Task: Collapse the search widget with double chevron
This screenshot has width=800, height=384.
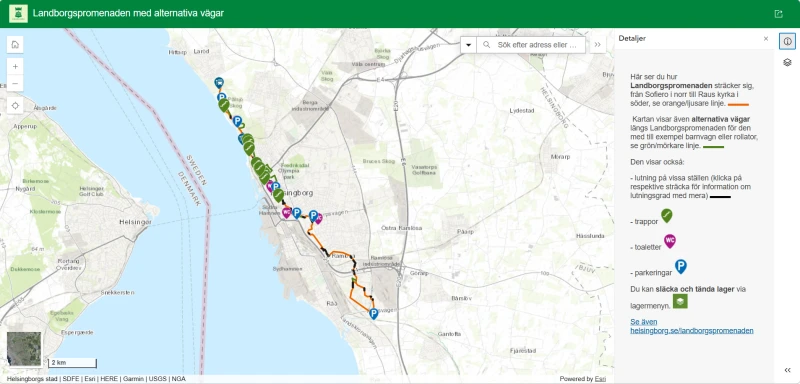Action: (x=597, y=45)
